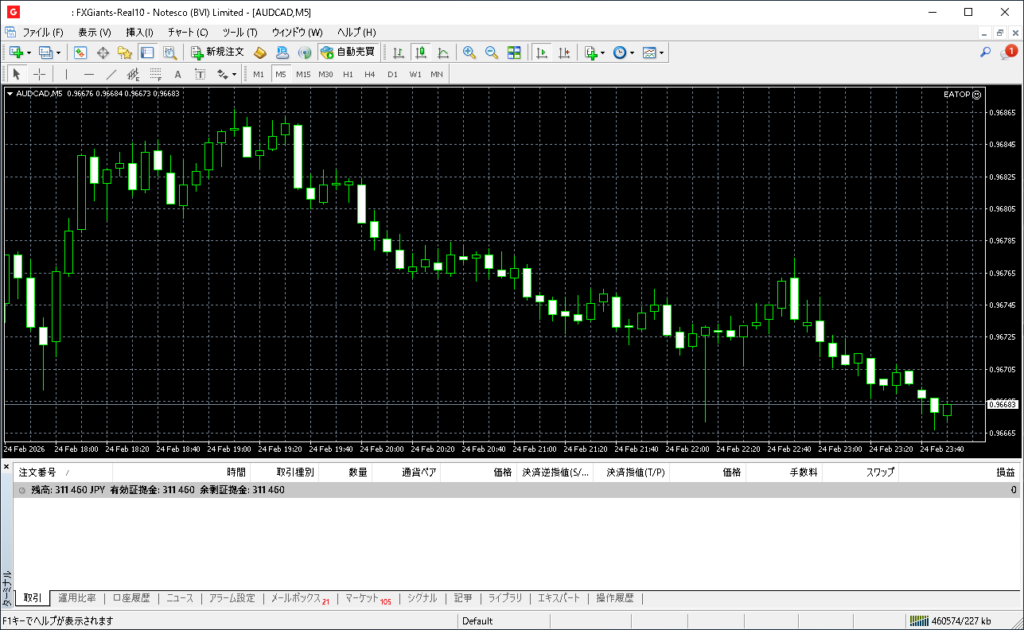
Task: Toggle the Chart Shift button
Action: click(x=565, y=52)
